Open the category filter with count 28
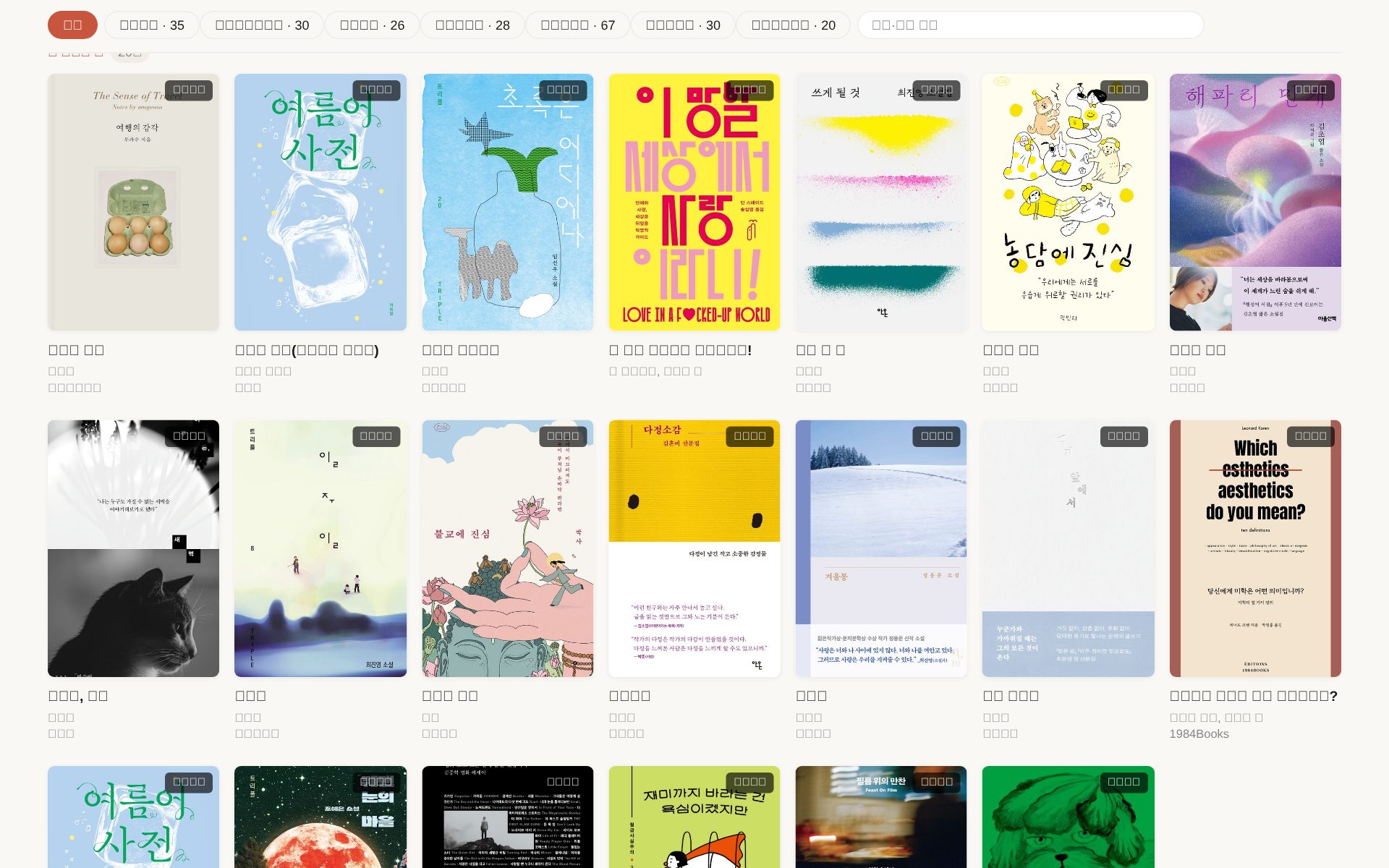Viewport: 1389px width, 868px height. point(472,25)
